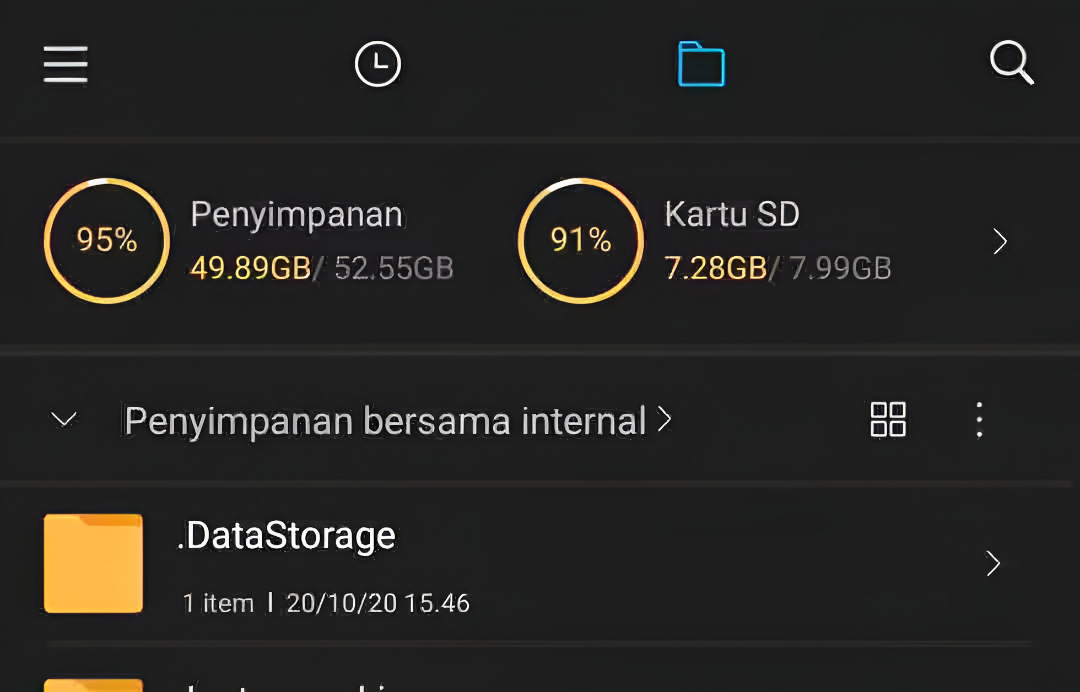Click the 95% internal storage usage ring
Viewport: 1080px width, 692px height.
point(107,240)
